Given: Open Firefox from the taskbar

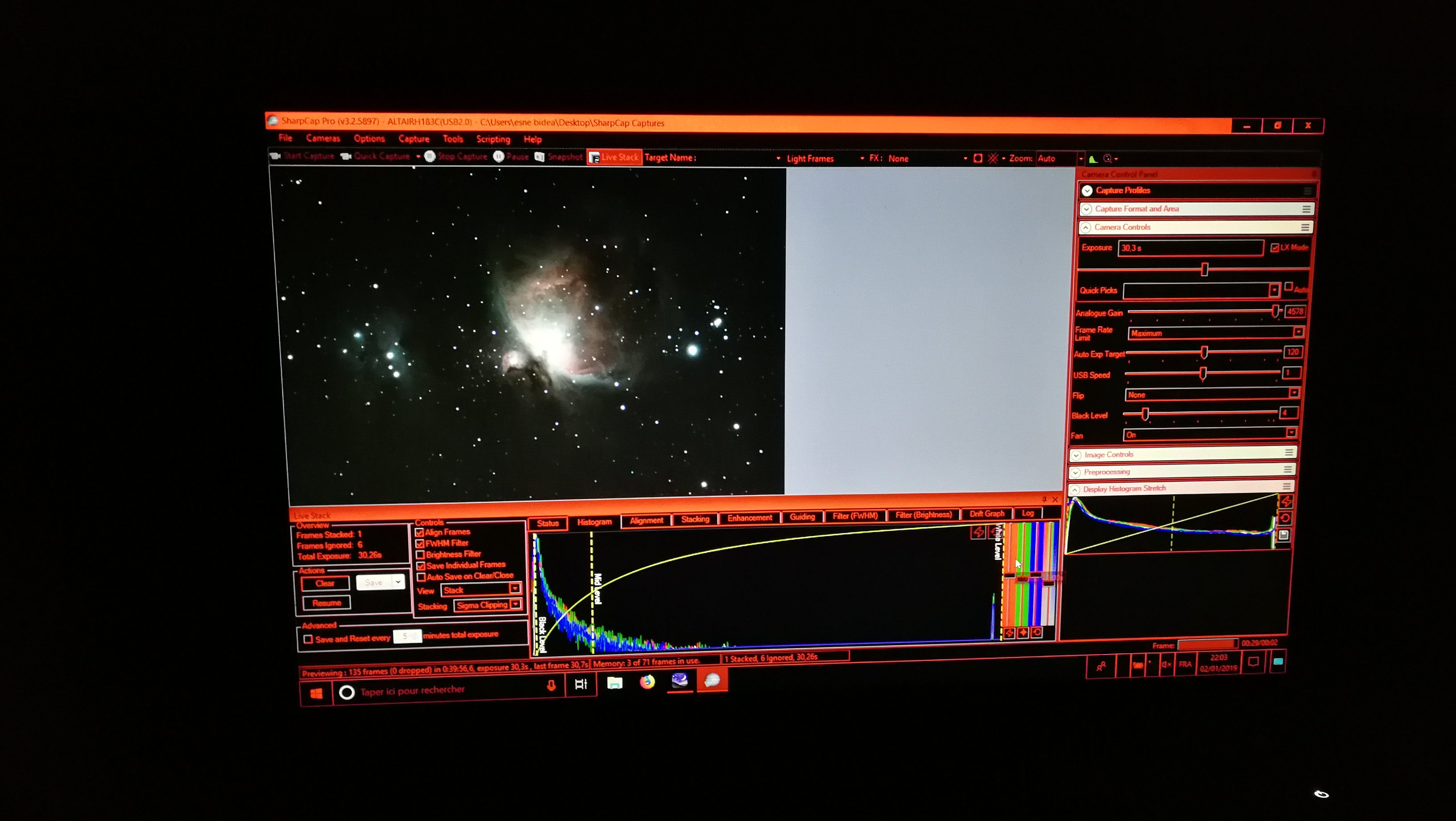Looking at the screenshot, I should click(647, 682).
